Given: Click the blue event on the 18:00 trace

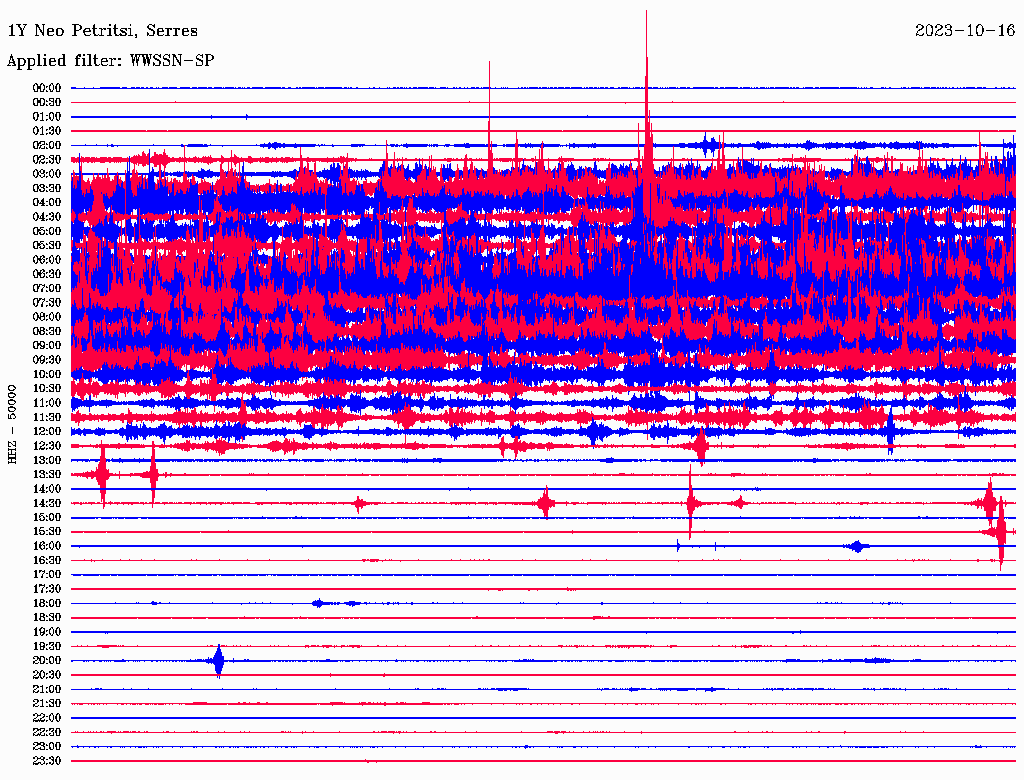Looking at the screenshot, I should click(320, 603).
